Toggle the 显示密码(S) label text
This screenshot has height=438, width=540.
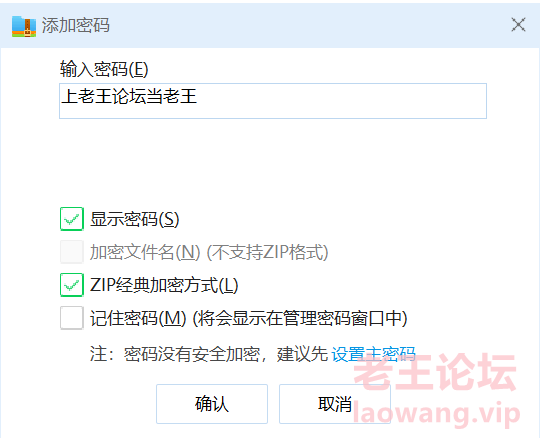point(134,219)
